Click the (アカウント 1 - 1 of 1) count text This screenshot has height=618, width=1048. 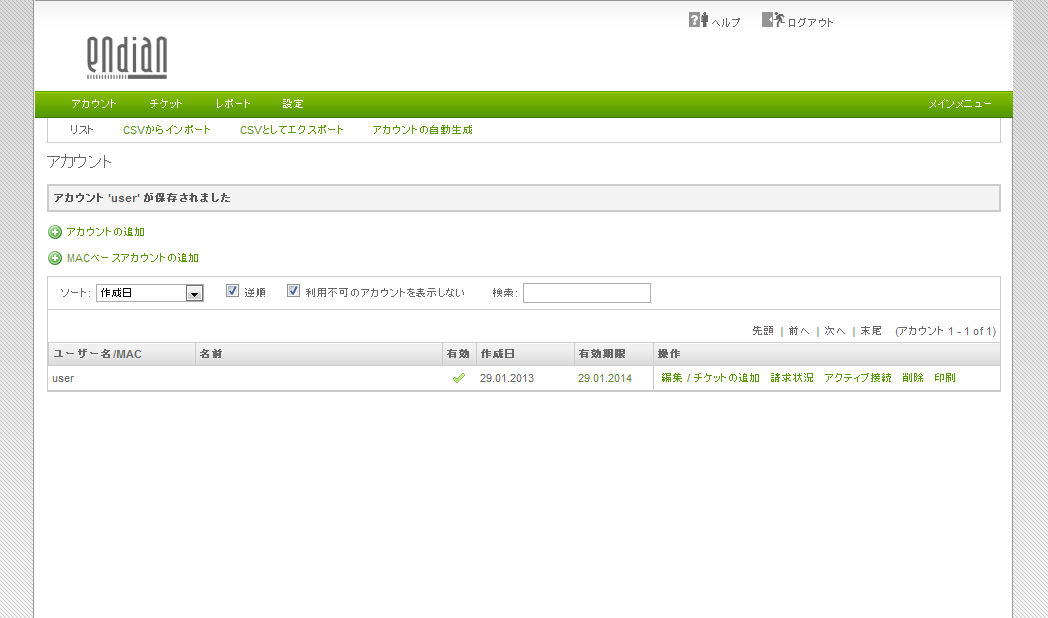coord(946,331)
